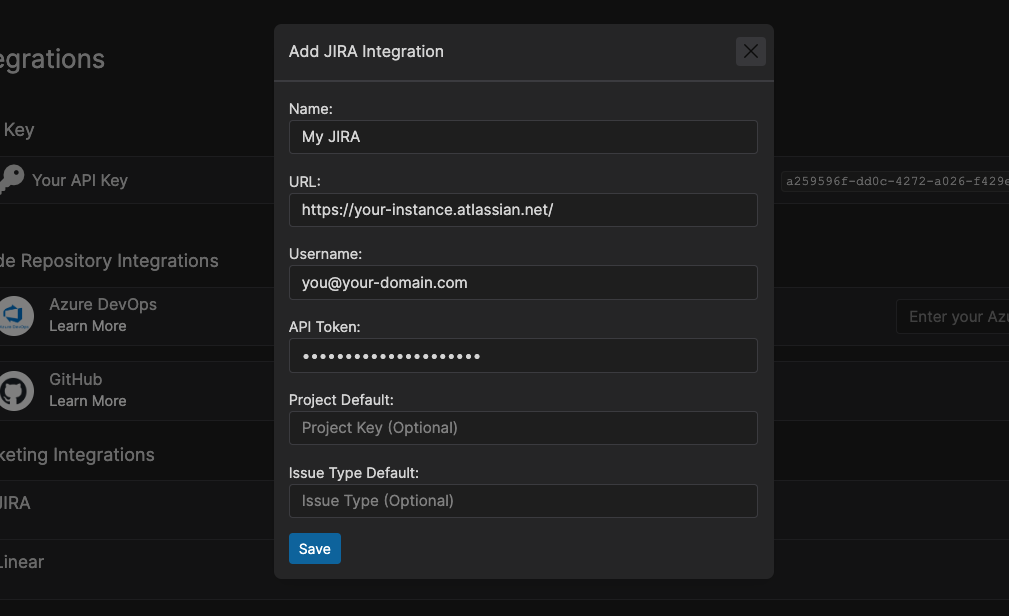The height and width of the screenshot is (616, 1009).
Task: Click the Azure DevOps token input
Action: [952, 317]
